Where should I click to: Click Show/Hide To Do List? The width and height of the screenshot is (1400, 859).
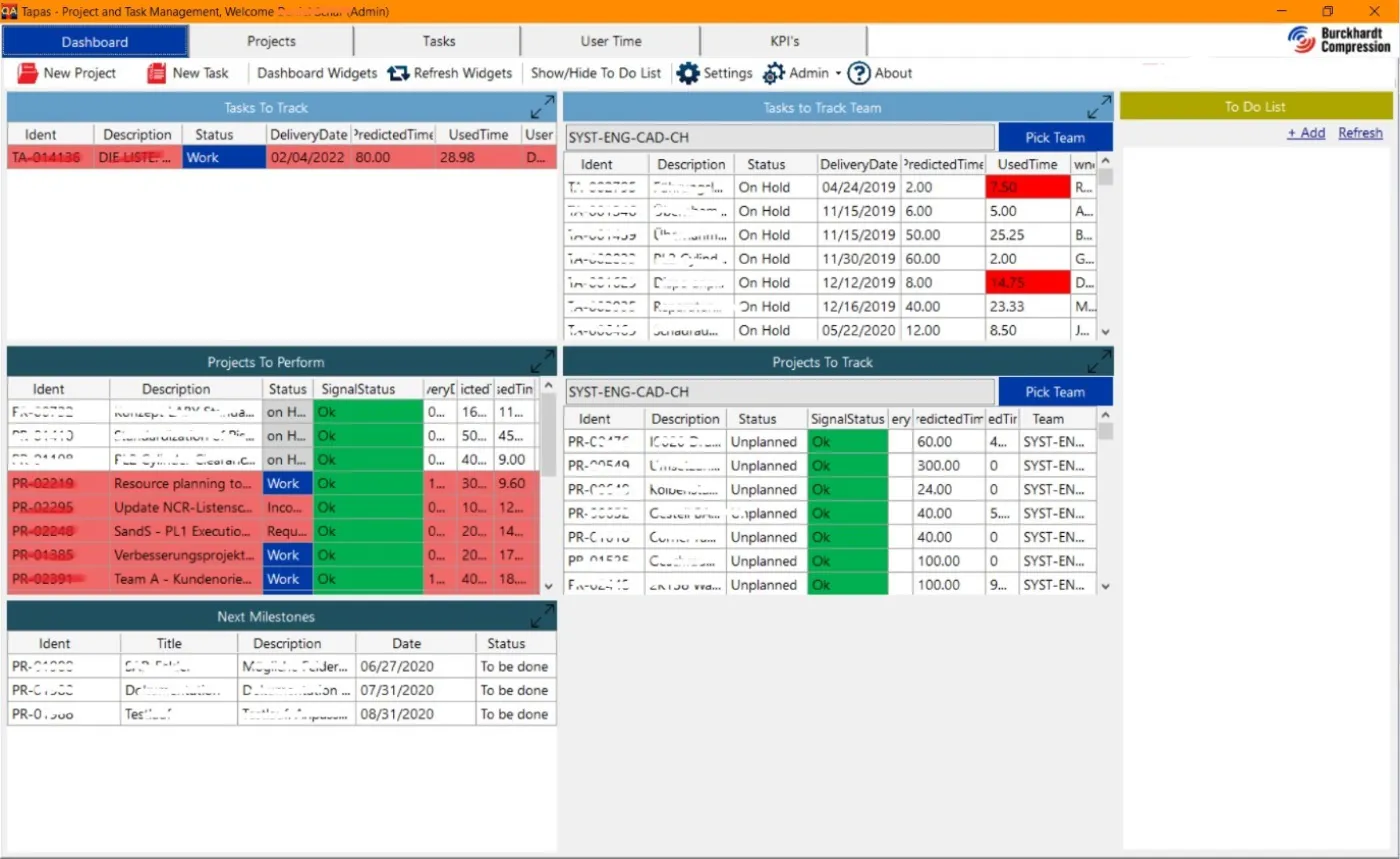tap(596, 73)
